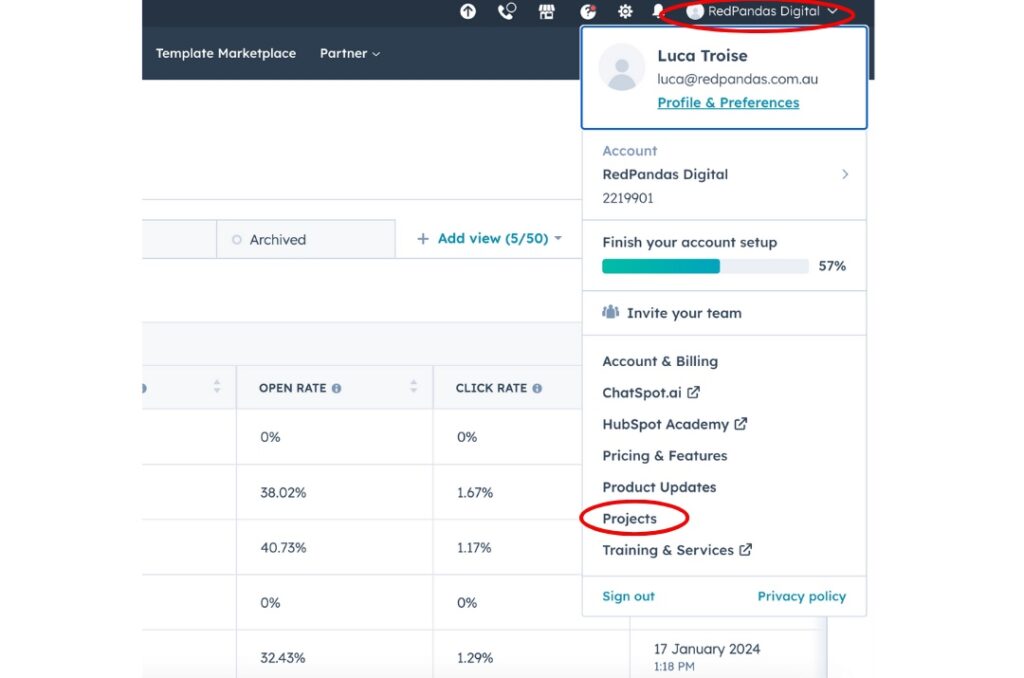Viewport: 1024px width, 678px height.
Task: Toggle sorting on the OPEN RATE column
Action: pyautogui.click(x=412, y=387)
